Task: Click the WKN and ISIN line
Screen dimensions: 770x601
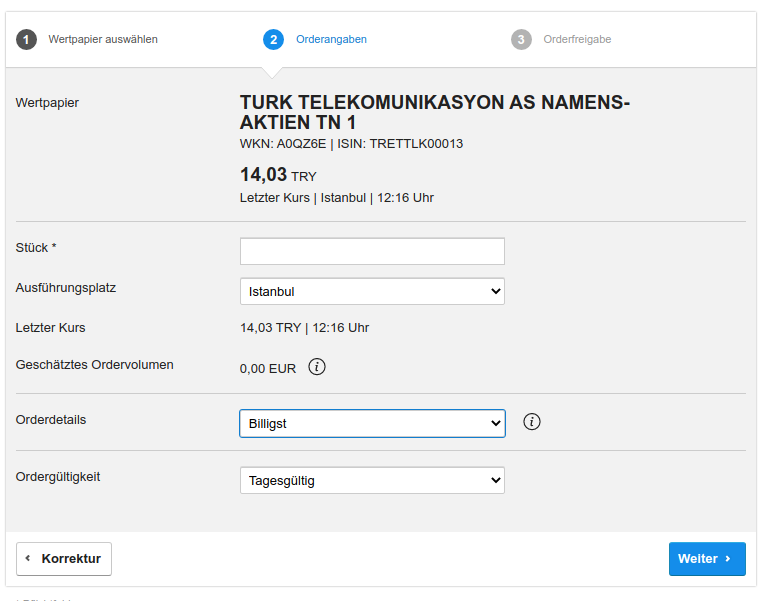Action: click(x=351, y=144)
